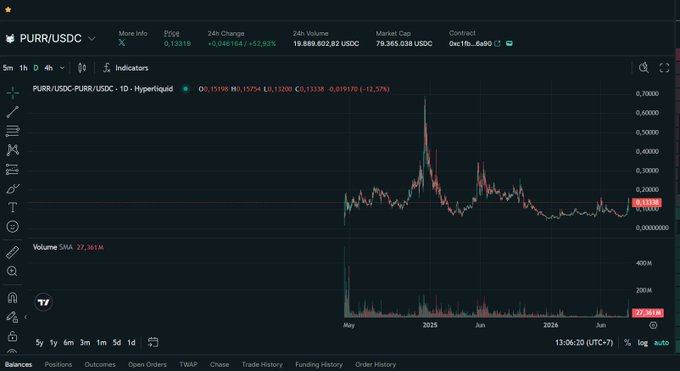The width and height of the screenshot is (680, 371).
Task: Select the 5m timeframe
Action: pos(8,68)
